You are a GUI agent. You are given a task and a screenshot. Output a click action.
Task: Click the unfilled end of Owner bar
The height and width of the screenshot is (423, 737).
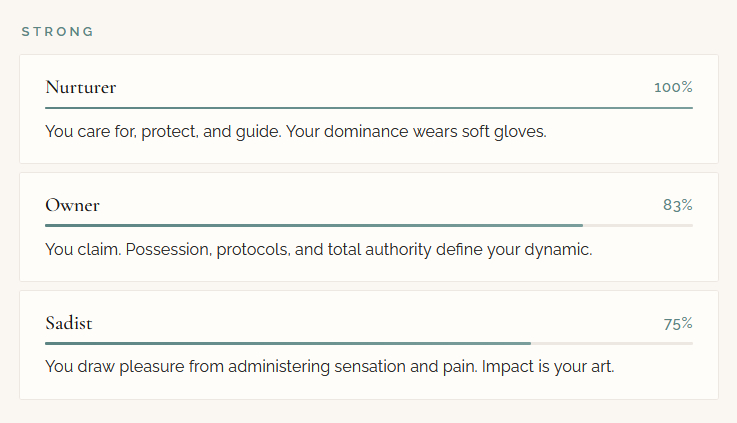[x=638, y=225]
